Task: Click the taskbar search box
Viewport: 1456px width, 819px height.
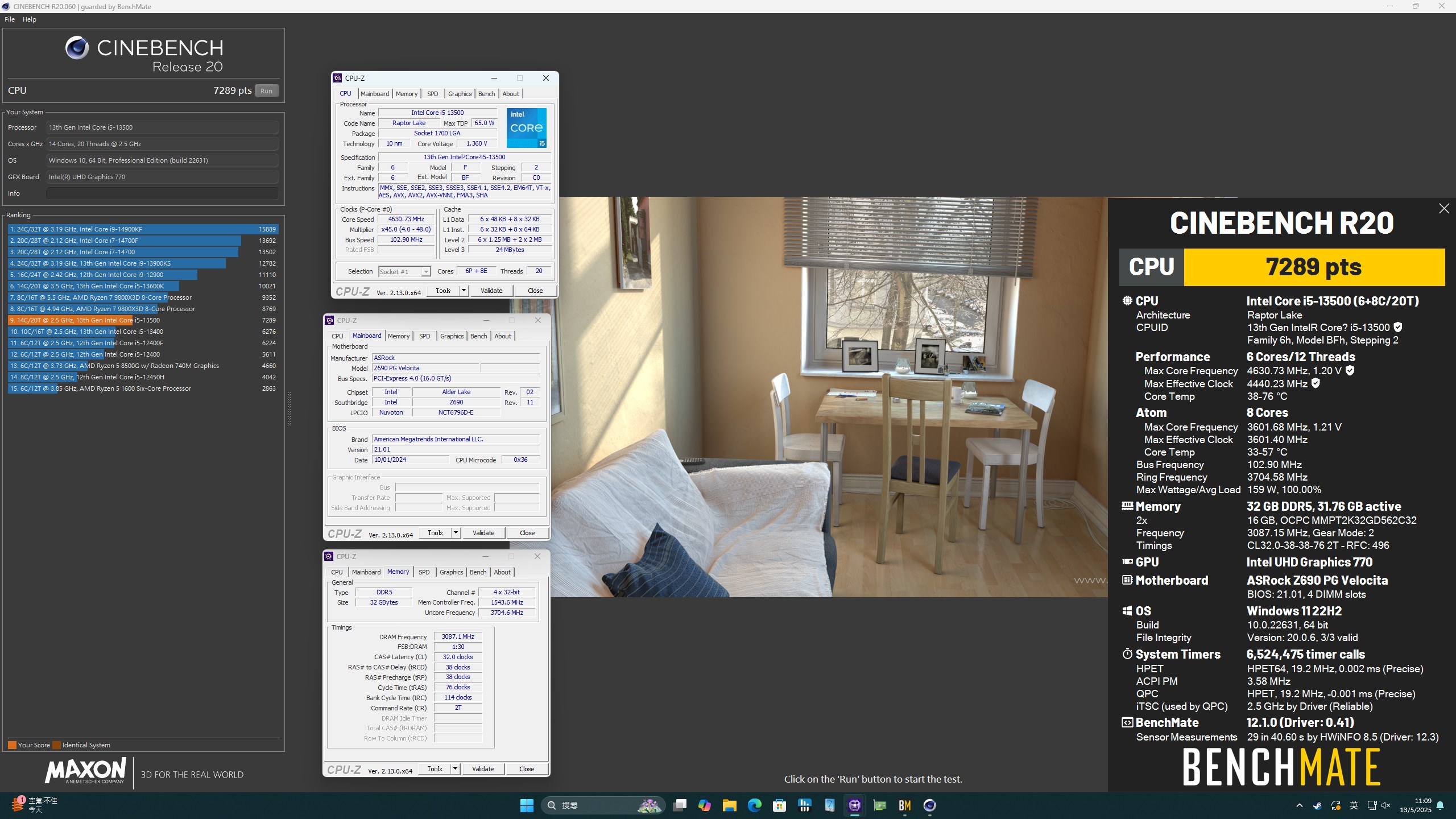Action: coord(603,805)
